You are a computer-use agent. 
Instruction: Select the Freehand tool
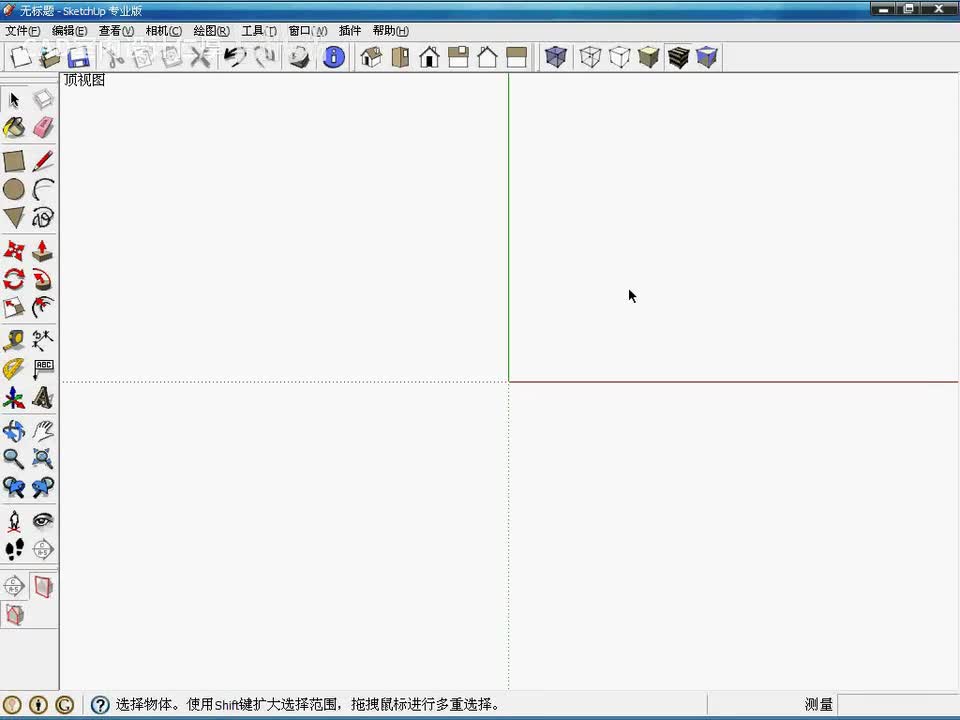pos(43,217)
